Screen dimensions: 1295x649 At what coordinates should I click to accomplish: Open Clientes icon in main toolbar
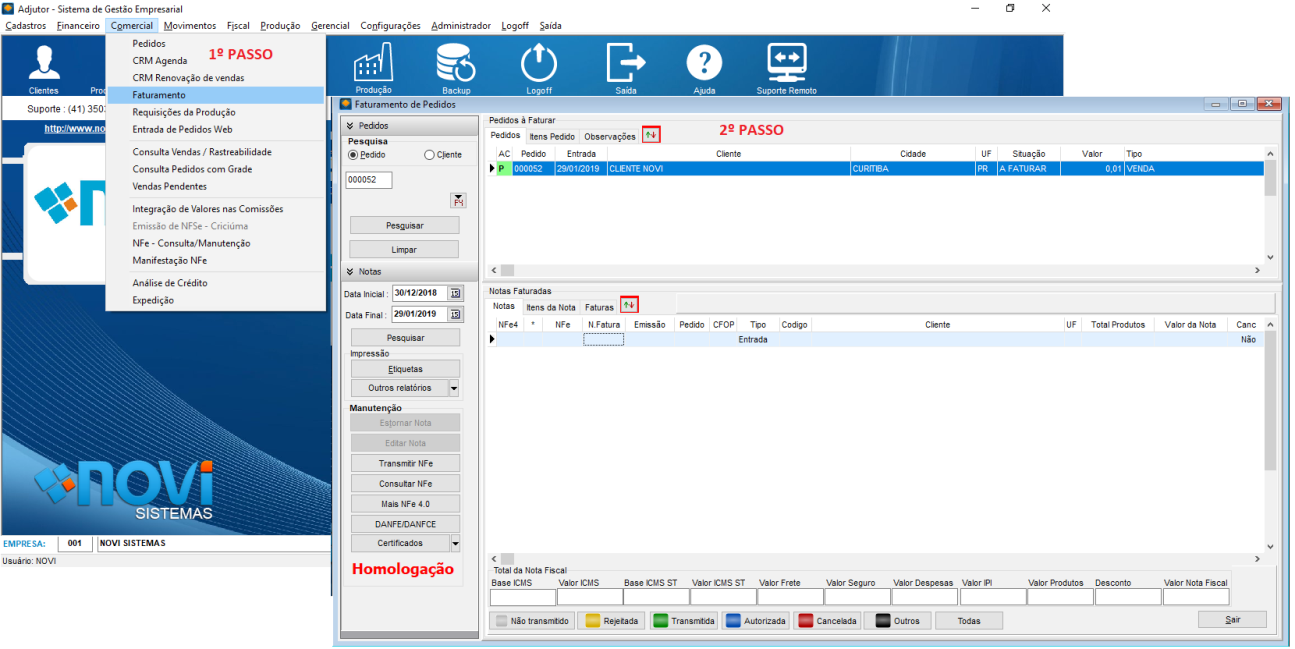click(43, 63)
